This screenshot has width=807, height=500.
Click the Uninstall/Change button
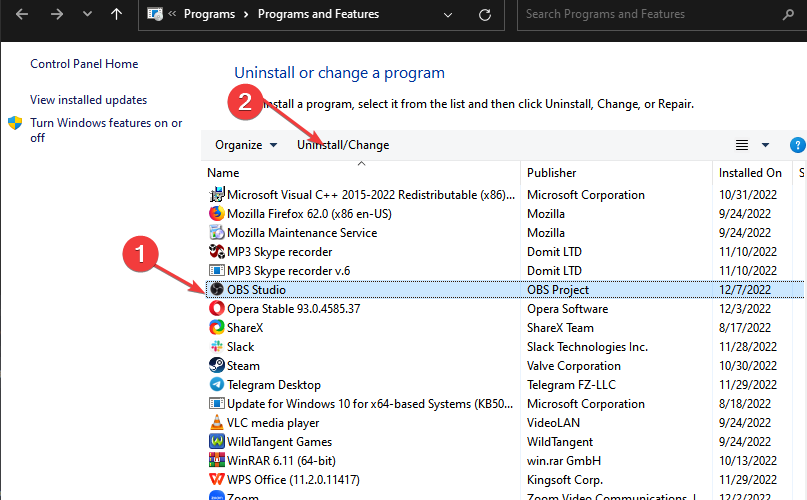(343, 145)
